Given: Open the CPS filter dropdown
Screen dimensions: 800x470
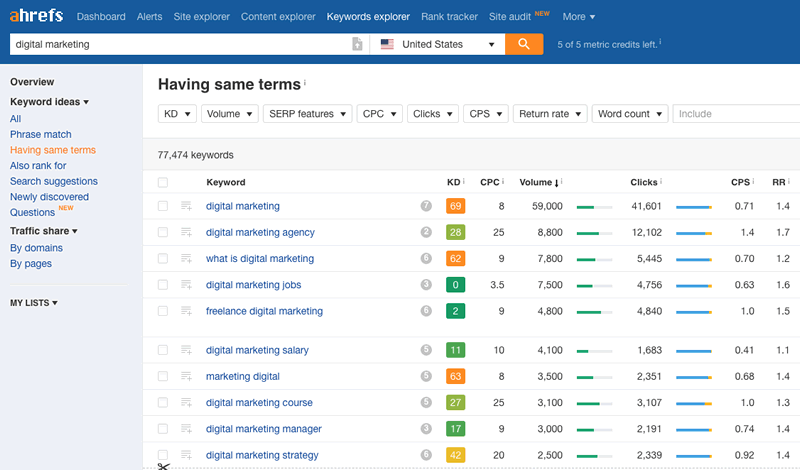Looking at the screenshot, I should pyautogui.click(x=486, y=114).
